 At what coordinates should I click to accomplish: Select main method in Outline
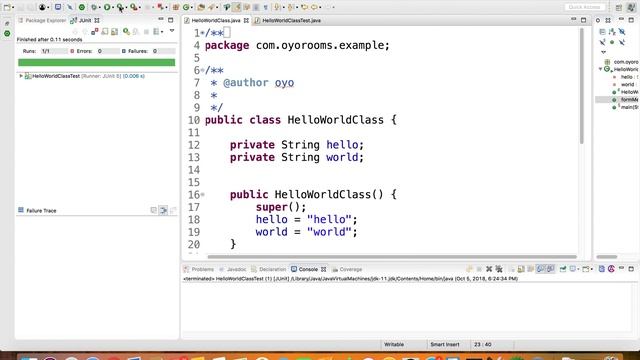(627, 107)
